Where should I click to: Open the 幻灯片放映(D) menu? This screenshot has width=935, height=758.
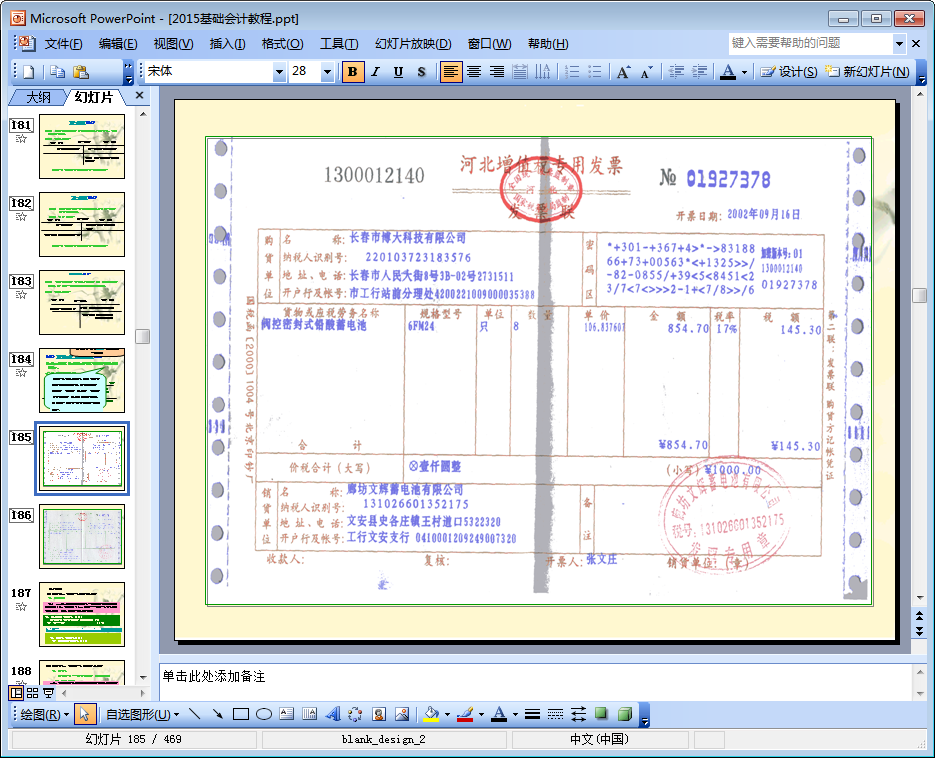[413, 44]
